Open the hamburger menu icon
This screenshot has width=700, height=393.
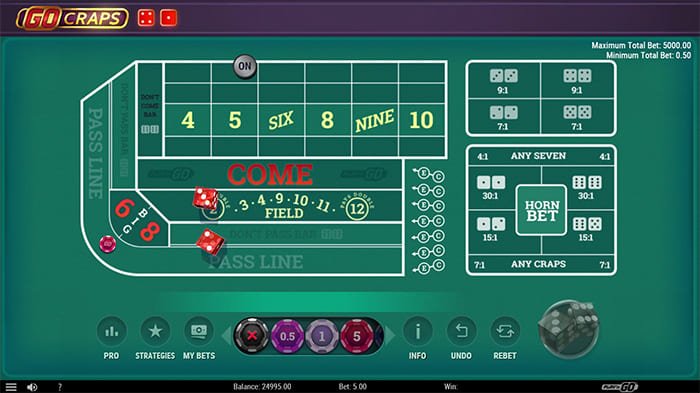point(11,387)
